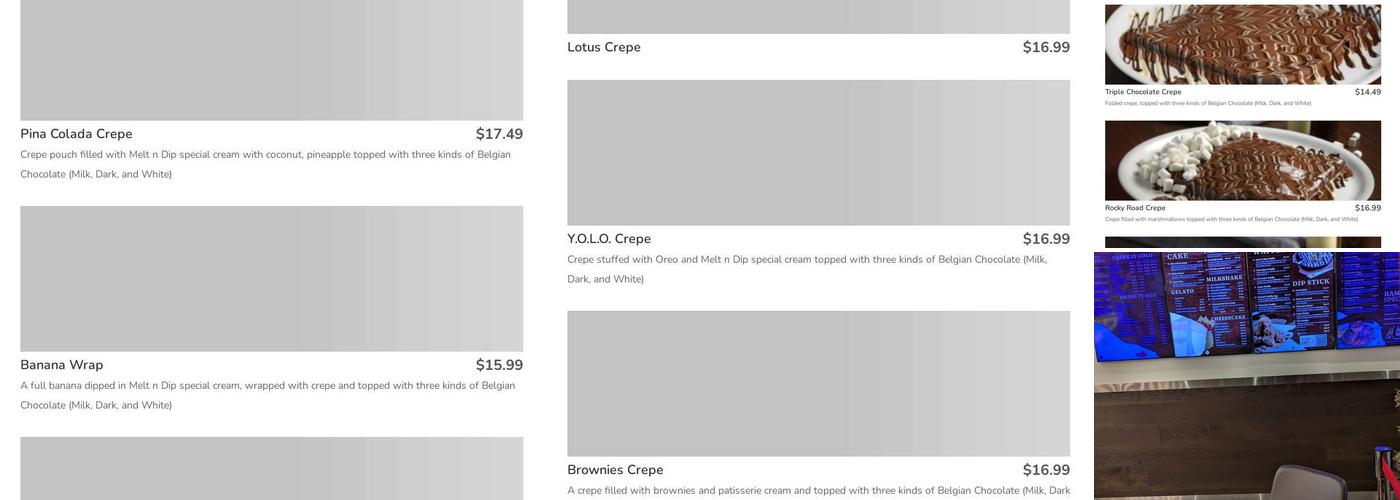Screen dimensions: 1400x500
Task: Click the Y.O.L.O. Crepe description text
Action: 807,269
